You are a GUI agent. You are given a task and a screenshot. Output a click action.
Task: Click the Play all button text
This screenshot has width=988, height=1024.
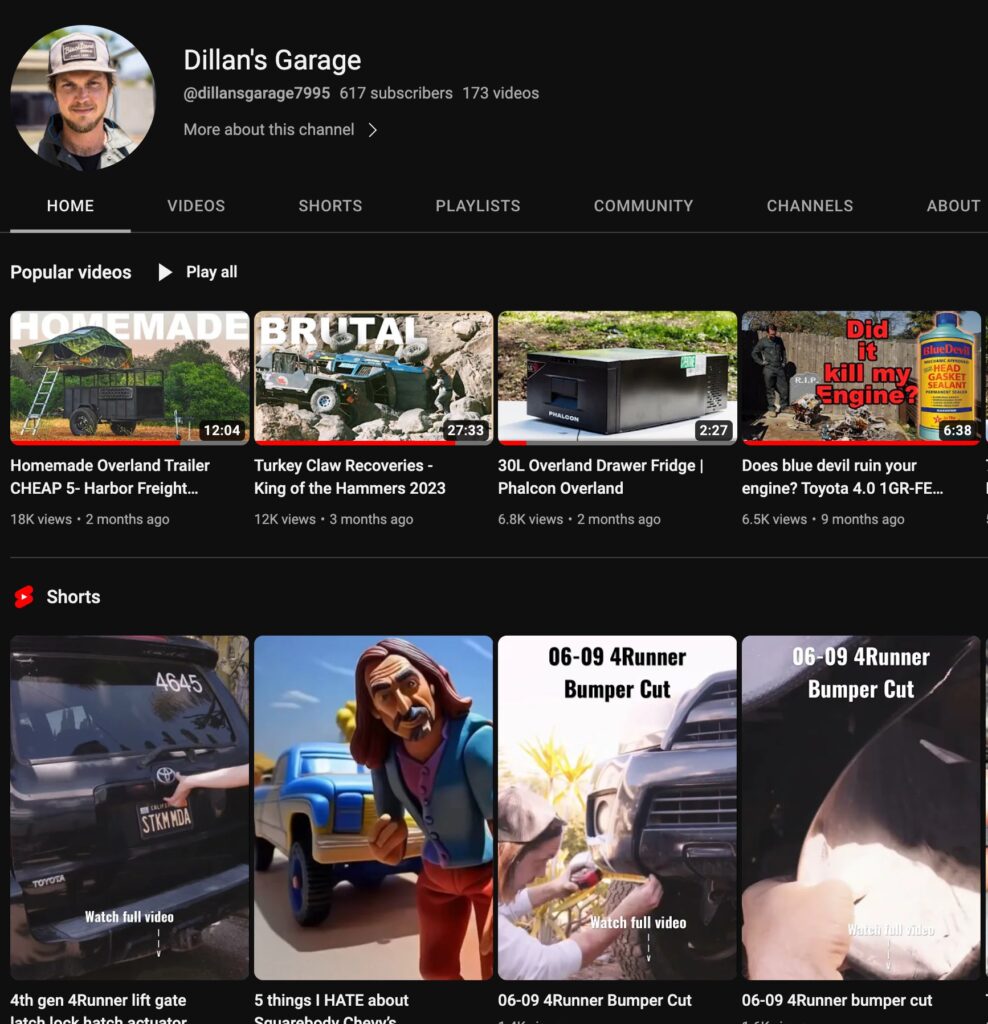212,272
